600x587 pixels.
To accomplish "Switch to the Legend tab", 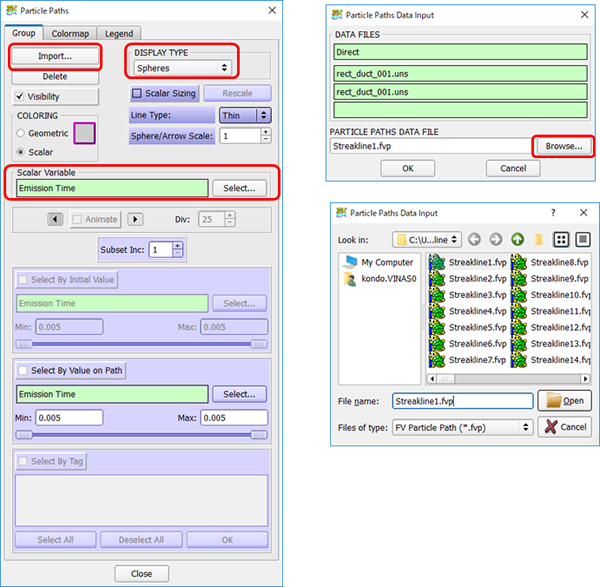I will point(119,33).
